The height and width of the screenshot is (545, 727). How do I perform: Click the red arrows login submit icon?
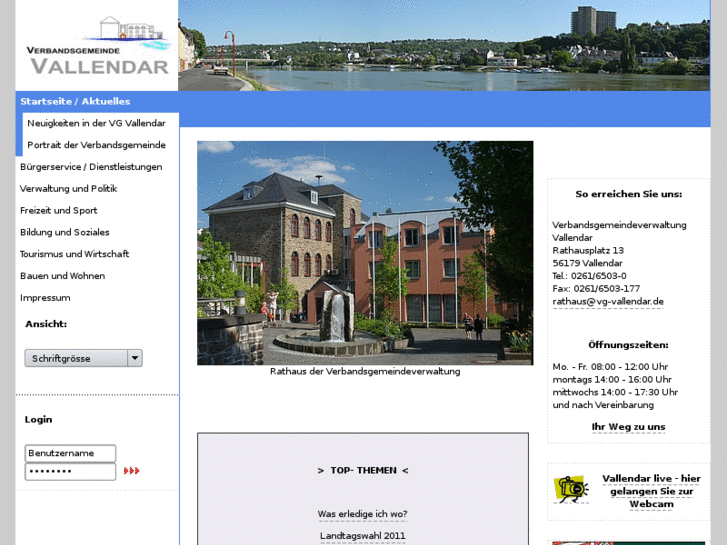pyautogui.click(x=131, y=471)
